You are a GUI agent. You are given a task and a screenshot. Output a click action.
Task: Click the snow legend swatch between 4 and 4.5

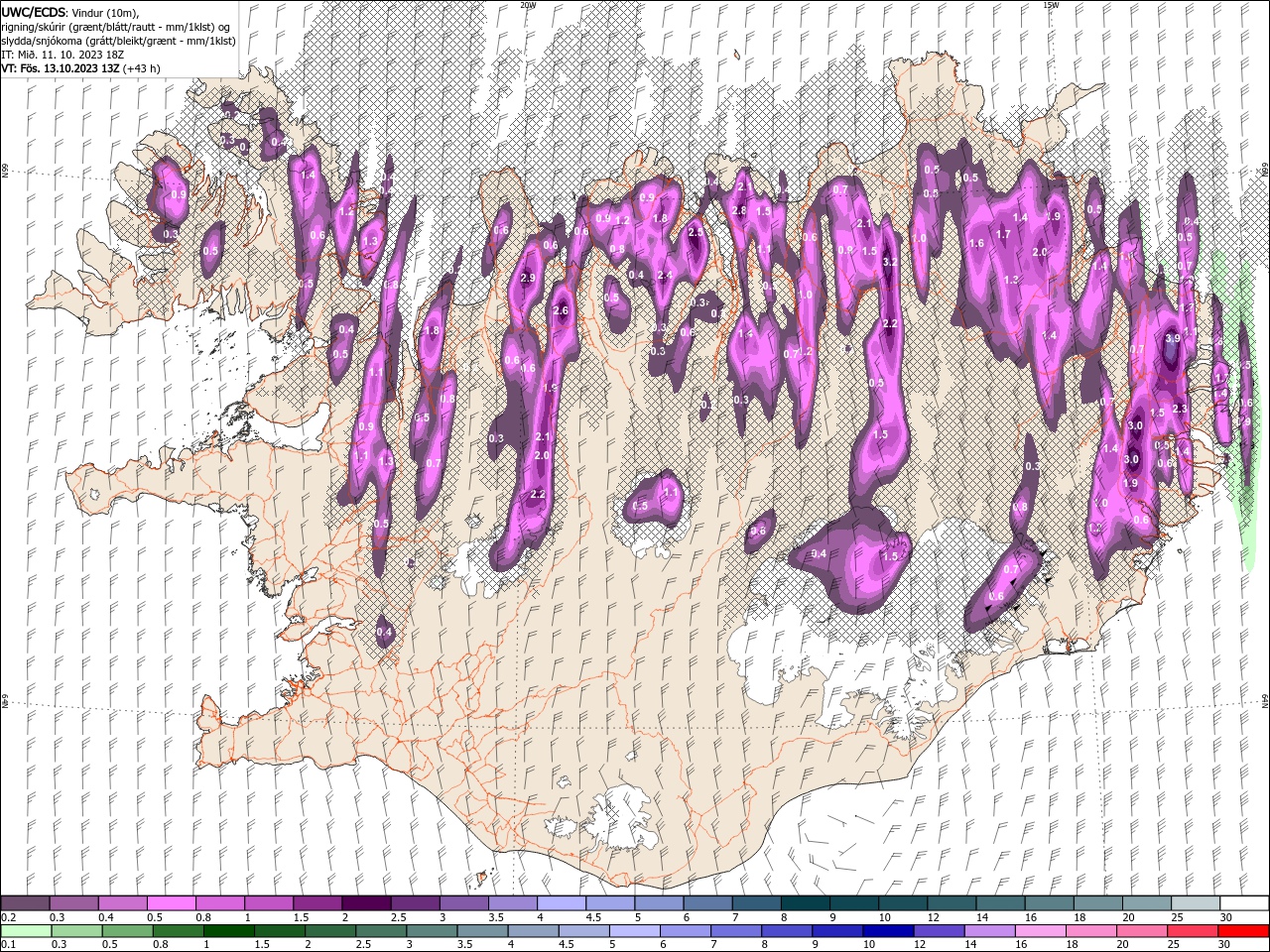pos(561,902)
